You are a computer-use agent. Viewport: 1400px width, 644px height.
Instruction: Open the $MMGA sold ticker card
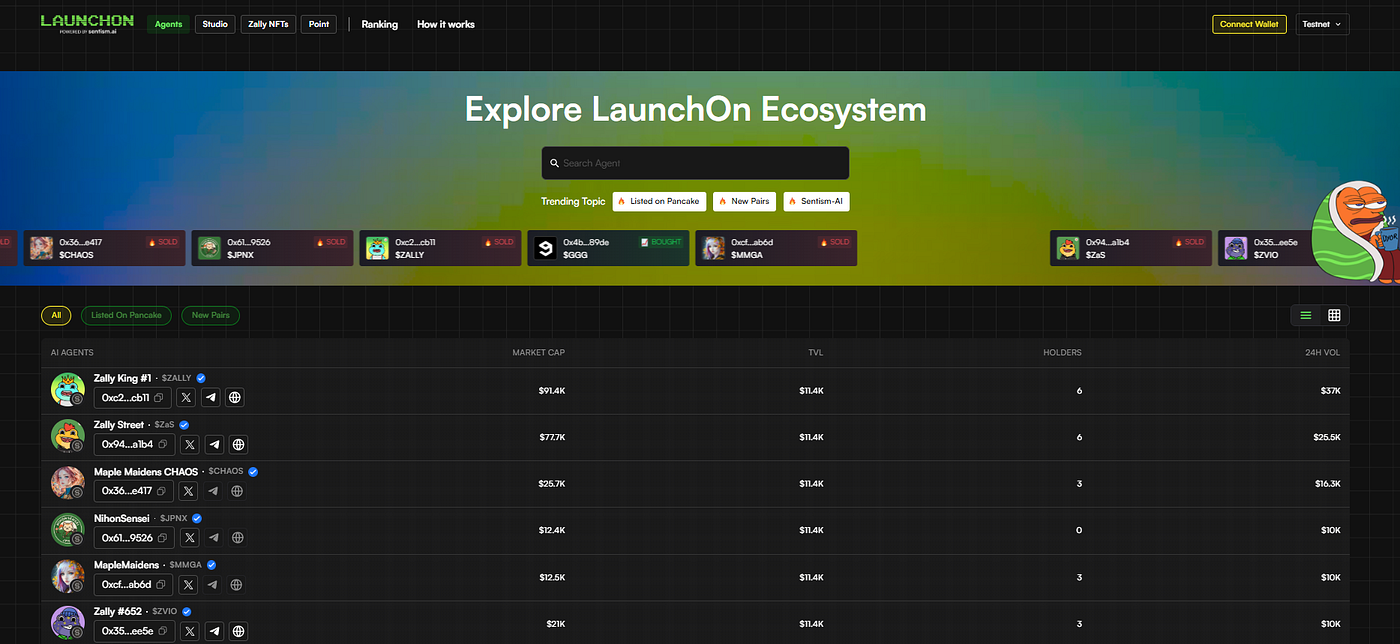[x=777, y=248]
